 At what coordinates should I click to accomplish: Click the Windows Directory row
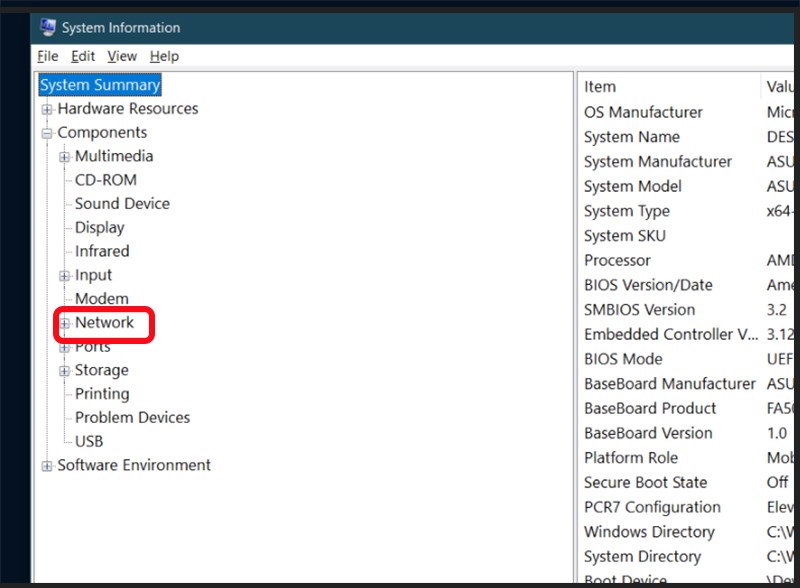[687, 532]
